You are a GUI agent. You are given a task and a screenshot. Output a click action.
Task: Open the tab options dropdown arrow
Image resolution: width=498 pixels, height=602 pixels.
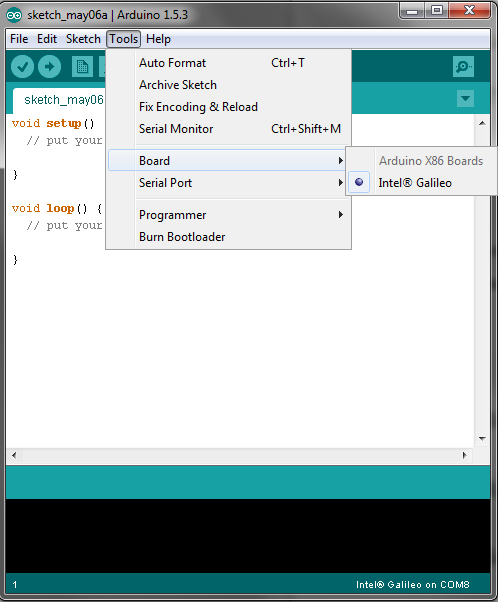[x=465, y=99]
